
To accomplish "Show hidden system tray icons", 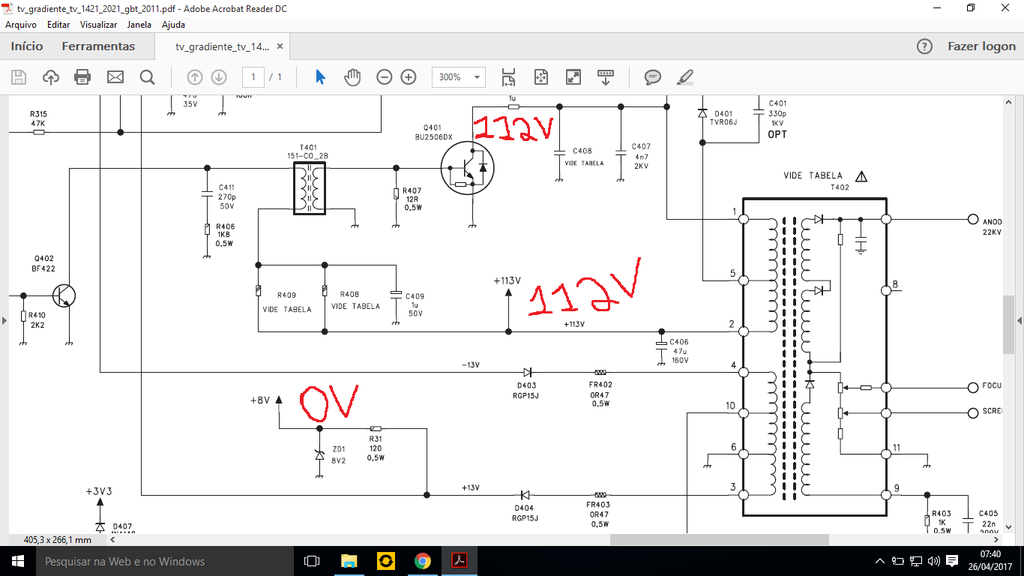I will [x=880, y=561].
